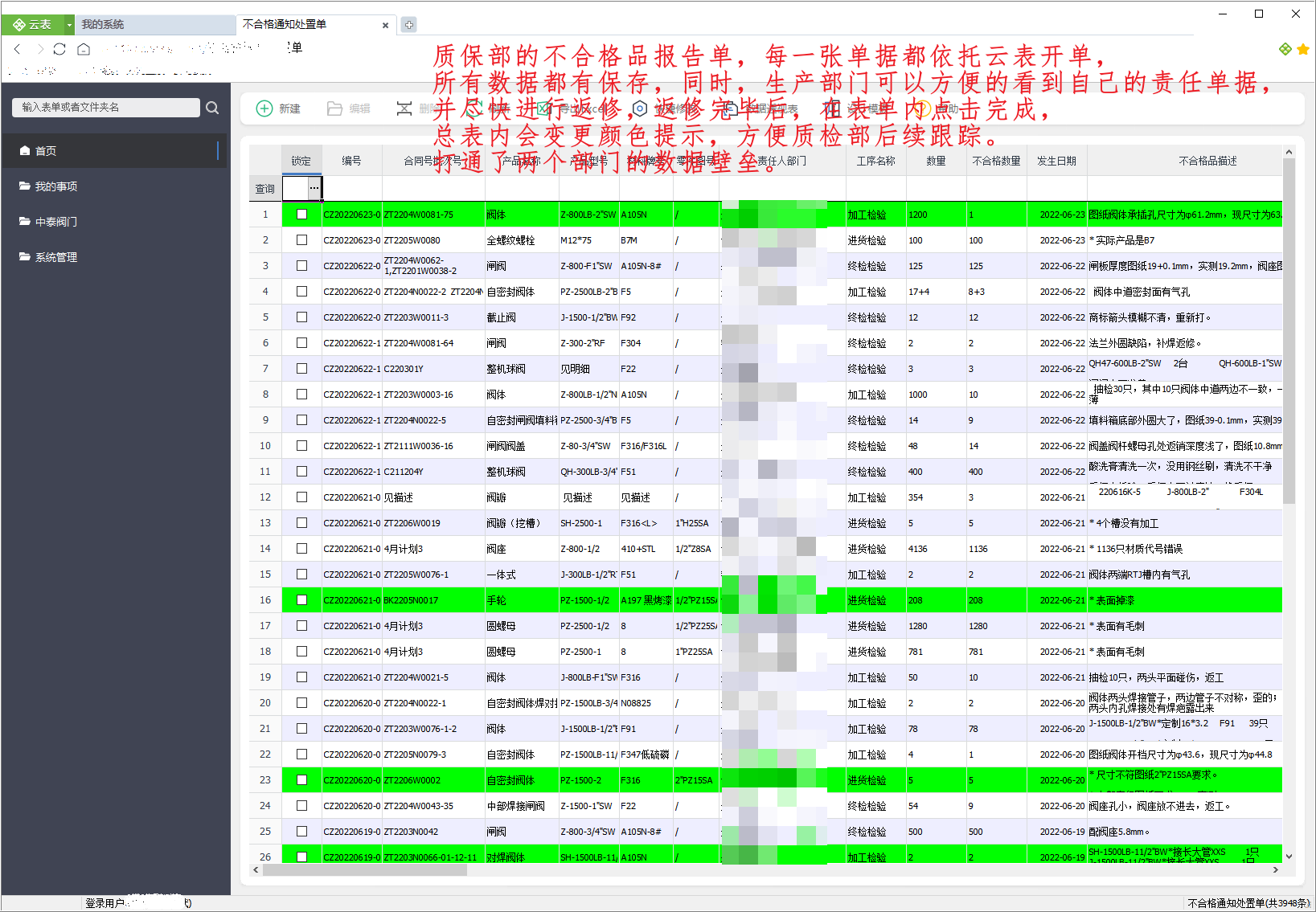Image resolution: width=1316 pixels, height=912 pixels.
Task: Select 首页 in the sidebar
Action: pyautogui.click(x=115, y=151)
